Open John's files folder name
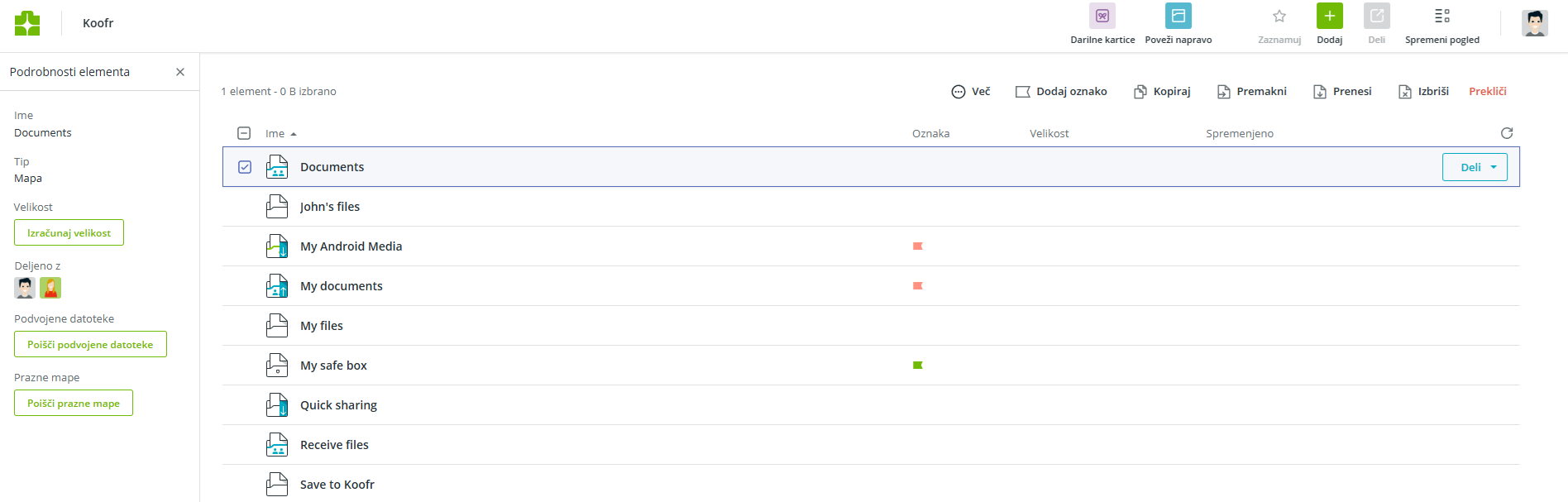Screen dimensions: 1568x502 (329, 207)
